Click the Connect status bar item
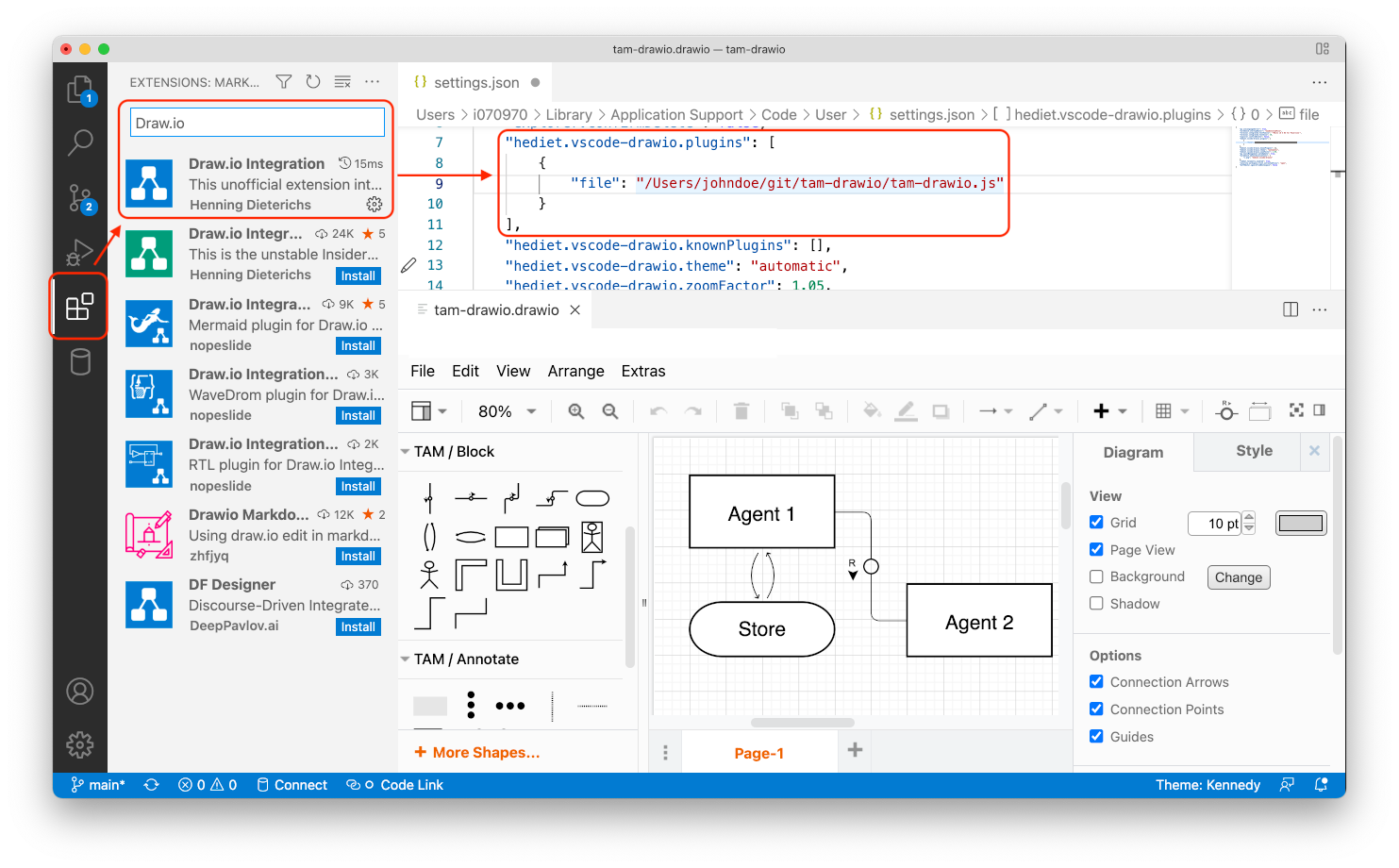This screenshot has height=868, width=1399. click(x=292, y=785)
